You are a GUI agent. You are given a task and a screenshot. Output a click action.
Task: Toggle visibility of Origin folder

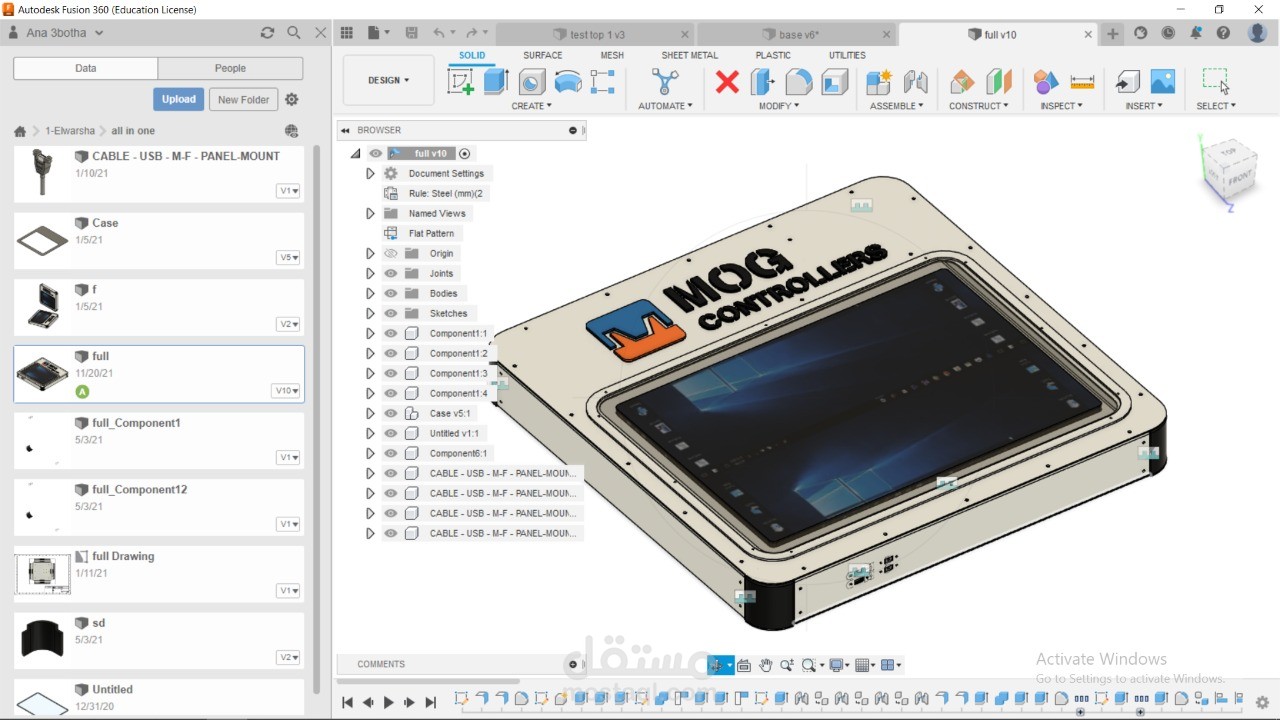click(x=391, y=254)
